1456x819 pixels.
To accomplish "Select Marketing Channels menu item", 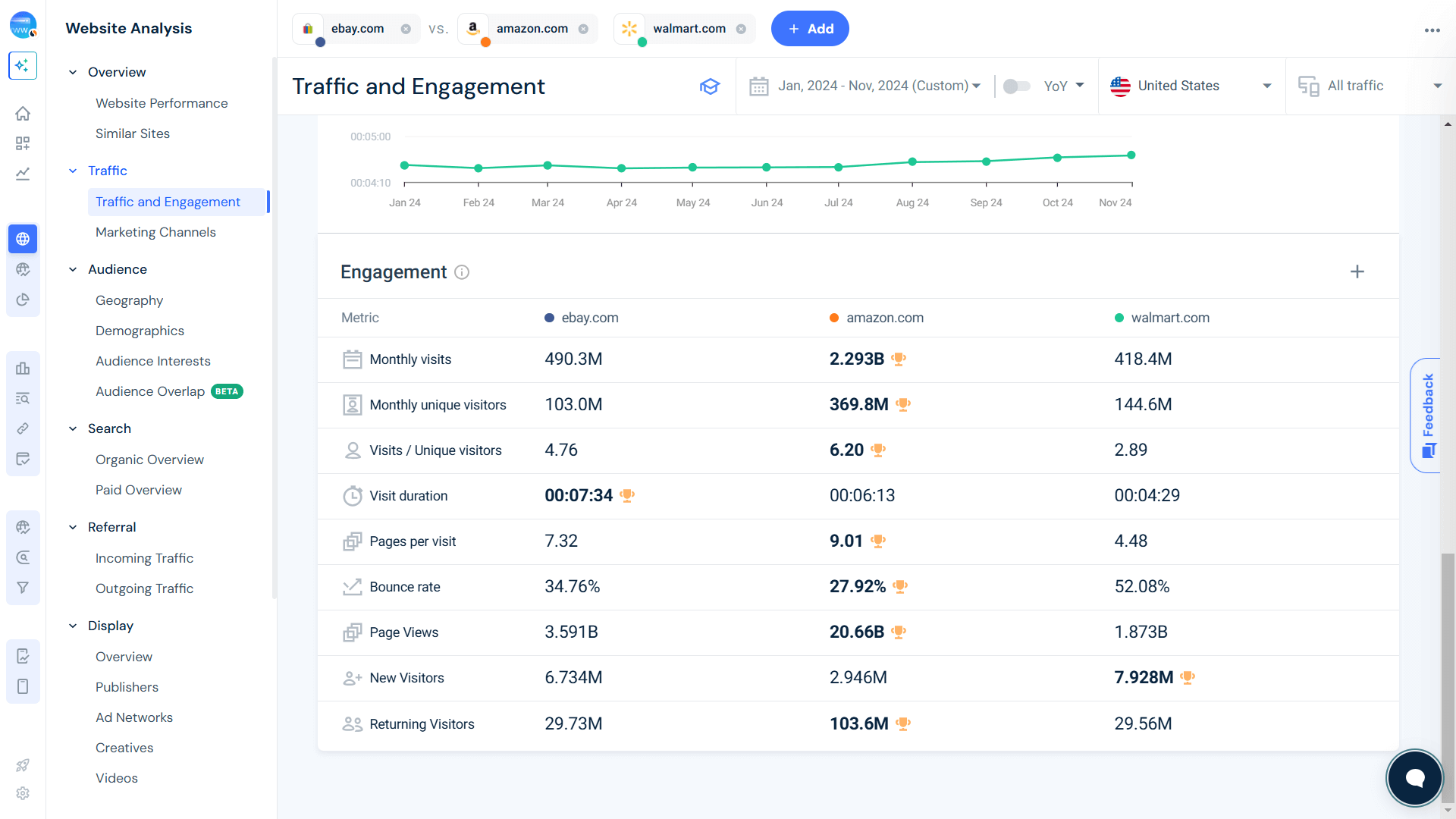I will click(x=155, y=232).
